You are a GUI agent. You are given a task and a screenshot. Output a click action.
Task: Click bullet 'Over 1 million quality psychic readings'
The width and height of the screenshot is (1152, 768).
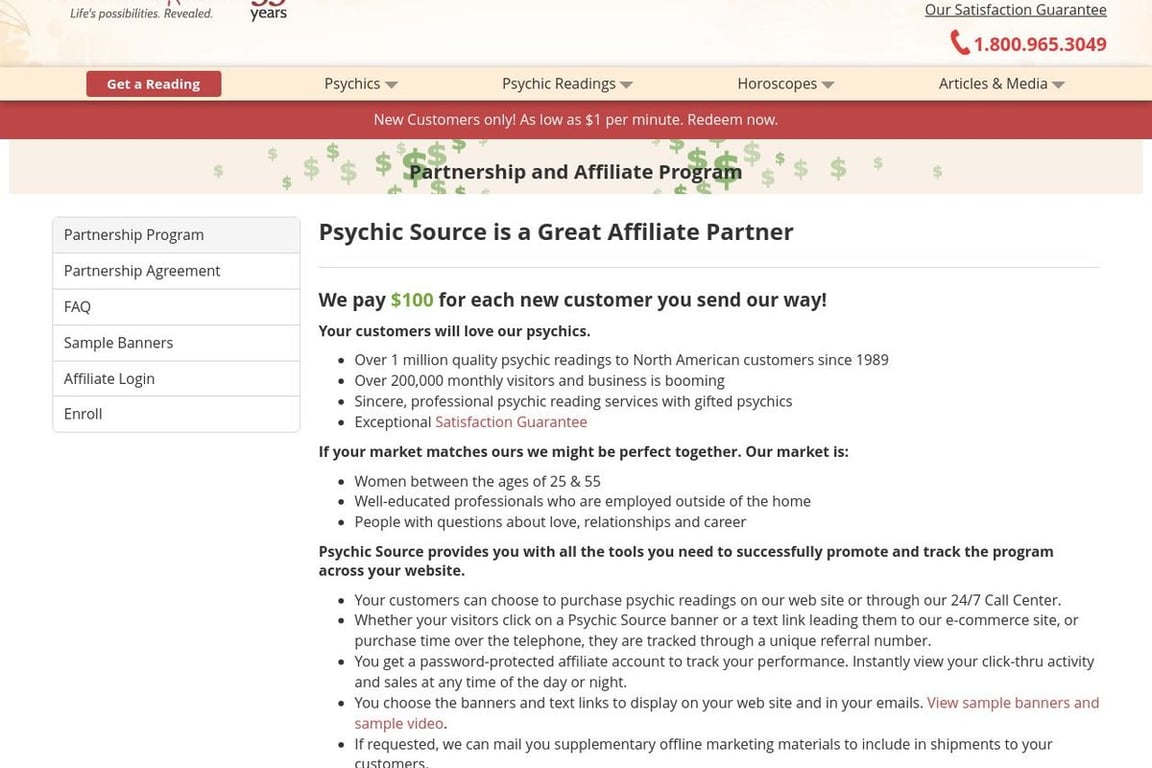[621, 360]
